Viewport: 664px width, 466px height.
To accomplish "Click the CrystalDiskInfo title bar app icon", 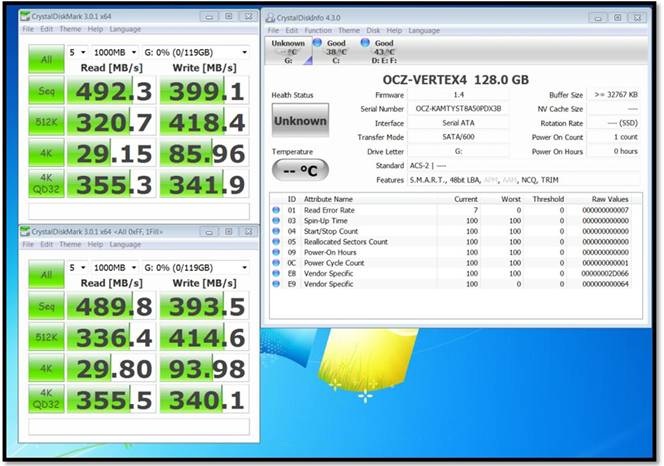I will (270, 18).
